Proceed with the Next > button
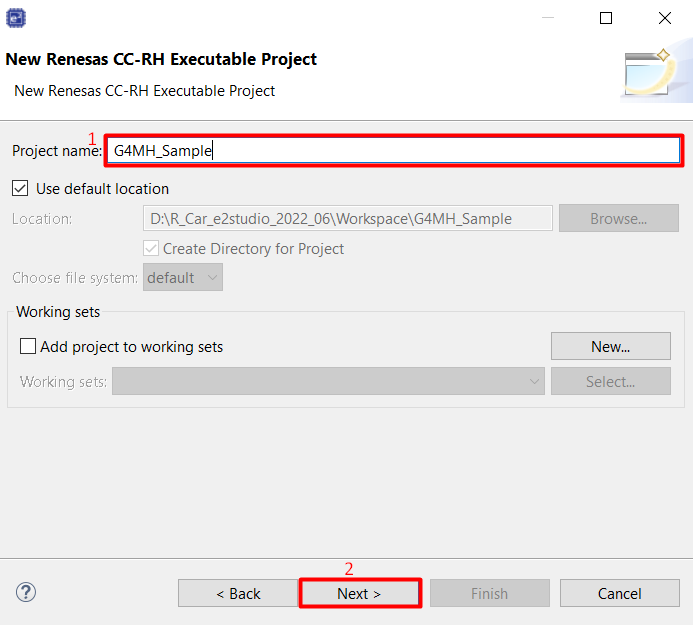The height and width of the screenshot is (625, 693). (x=359, y=593)
